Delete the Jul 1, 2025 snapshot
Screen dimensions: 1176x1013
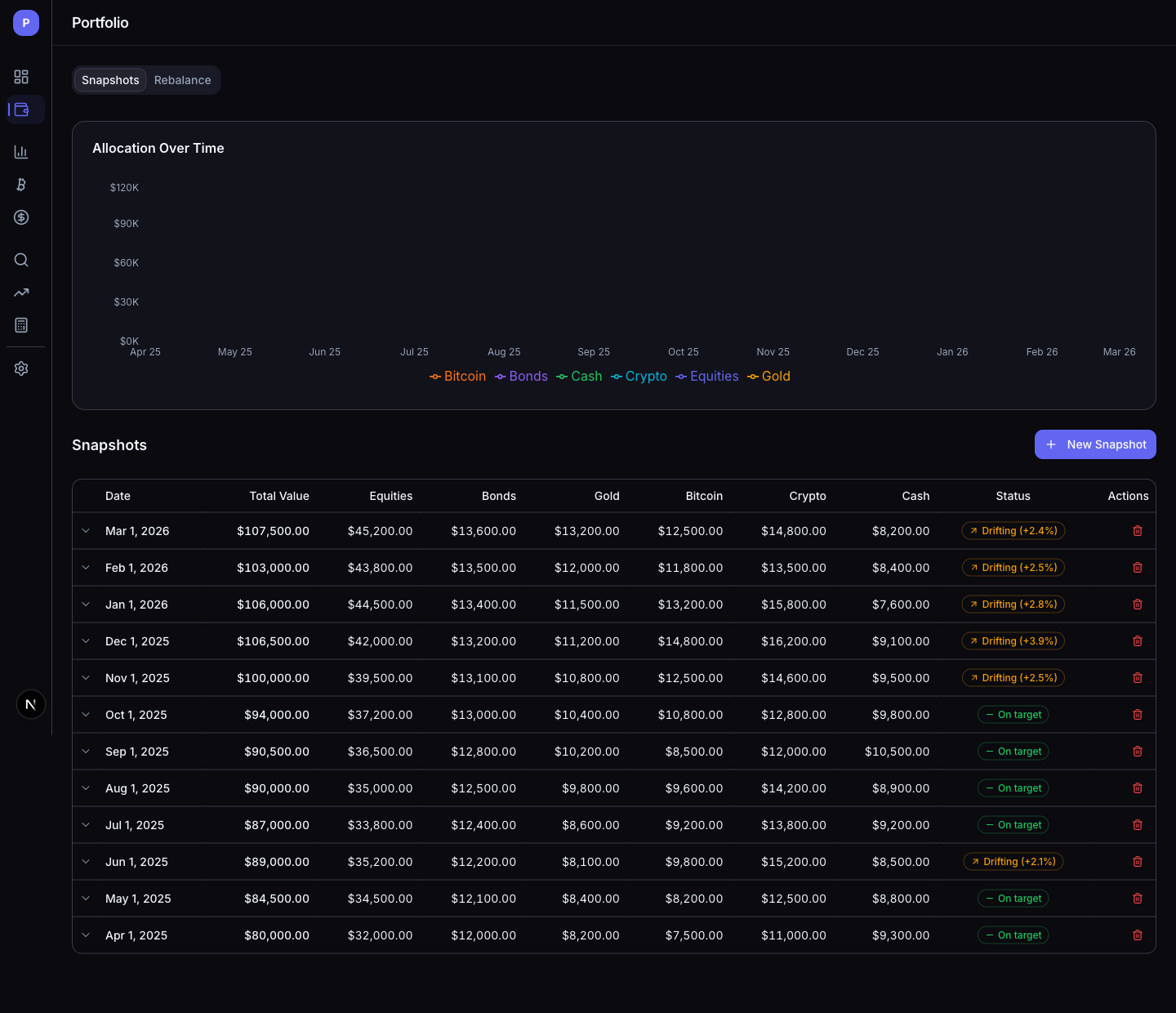1138,825
